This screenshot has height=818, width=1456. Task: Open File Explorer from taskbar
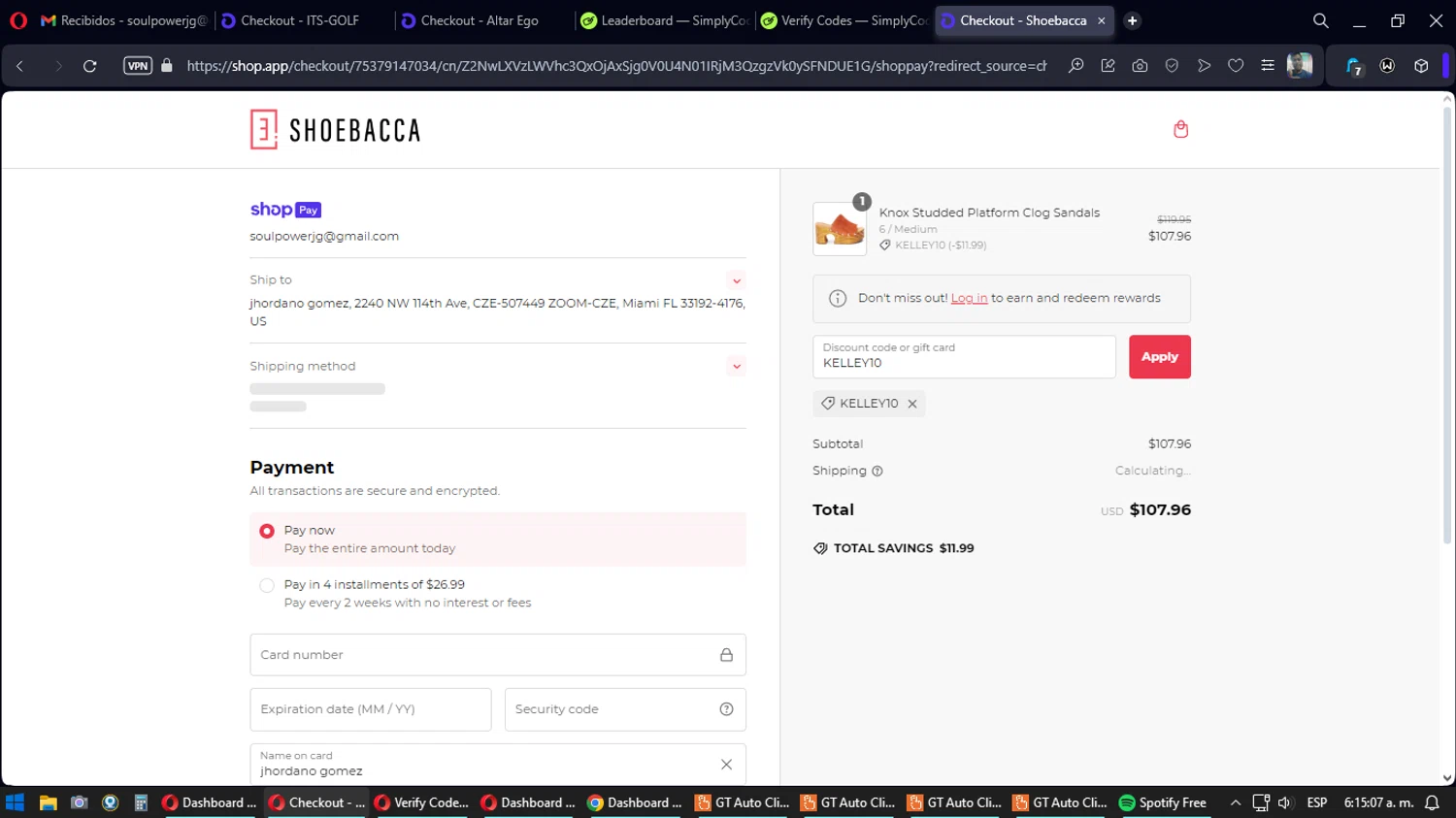tap(48, 802)
